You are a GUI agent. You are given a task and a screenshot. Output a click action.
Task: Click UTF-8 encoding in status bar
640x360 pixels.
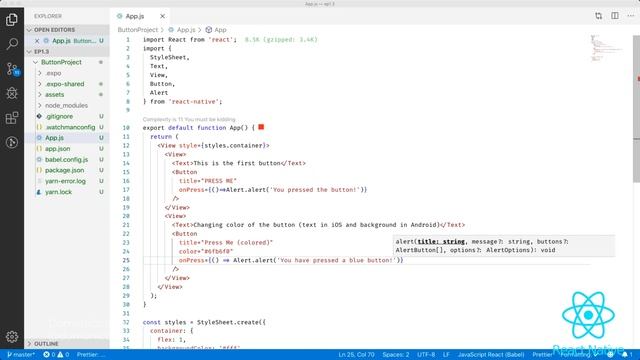pos(426,354)
